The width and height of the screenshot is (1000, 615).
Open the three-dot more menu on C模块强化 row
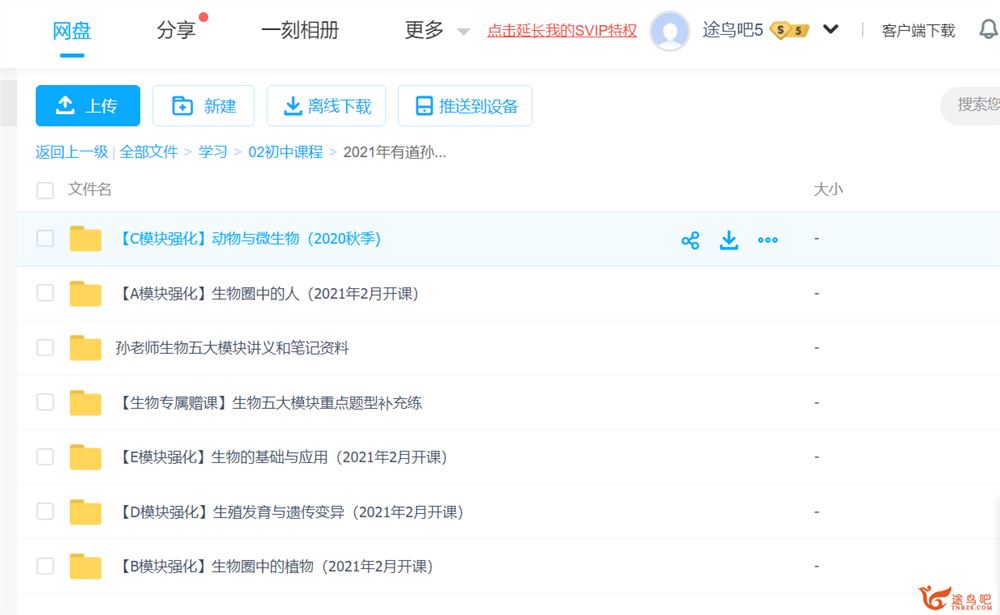point(768,240)
